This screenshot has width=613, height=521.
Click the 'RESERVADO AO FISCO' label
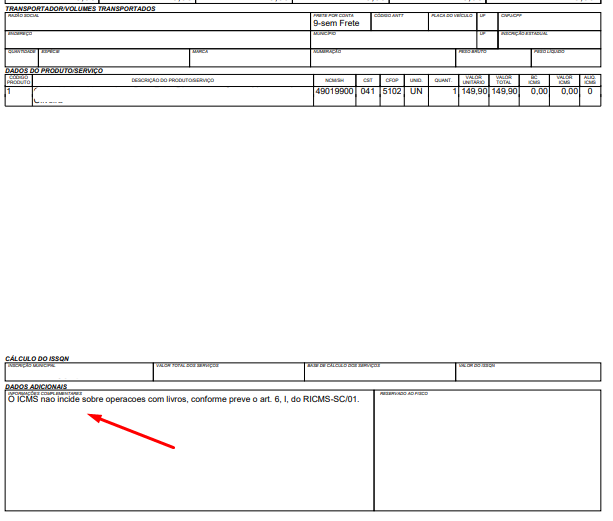tap(404, 394)
